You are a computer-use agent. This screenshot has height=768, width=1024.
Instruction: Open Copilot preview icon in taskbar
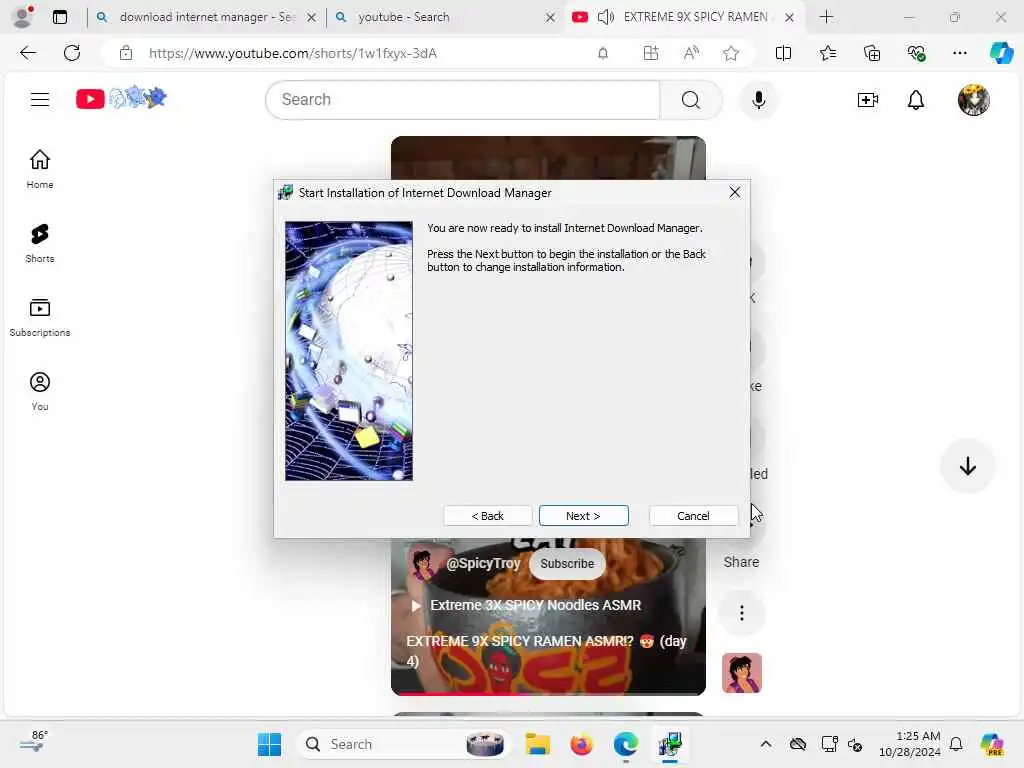[992, 744]
